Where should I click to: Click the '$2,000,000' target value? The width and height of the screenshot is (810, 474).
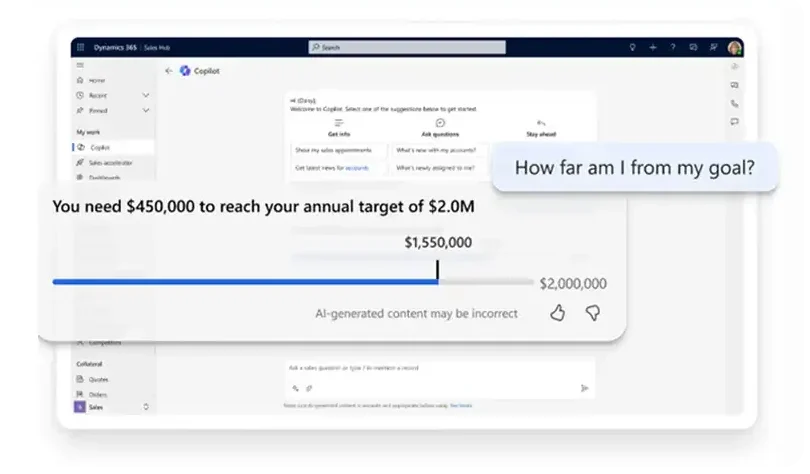click(x=573, y=283)
